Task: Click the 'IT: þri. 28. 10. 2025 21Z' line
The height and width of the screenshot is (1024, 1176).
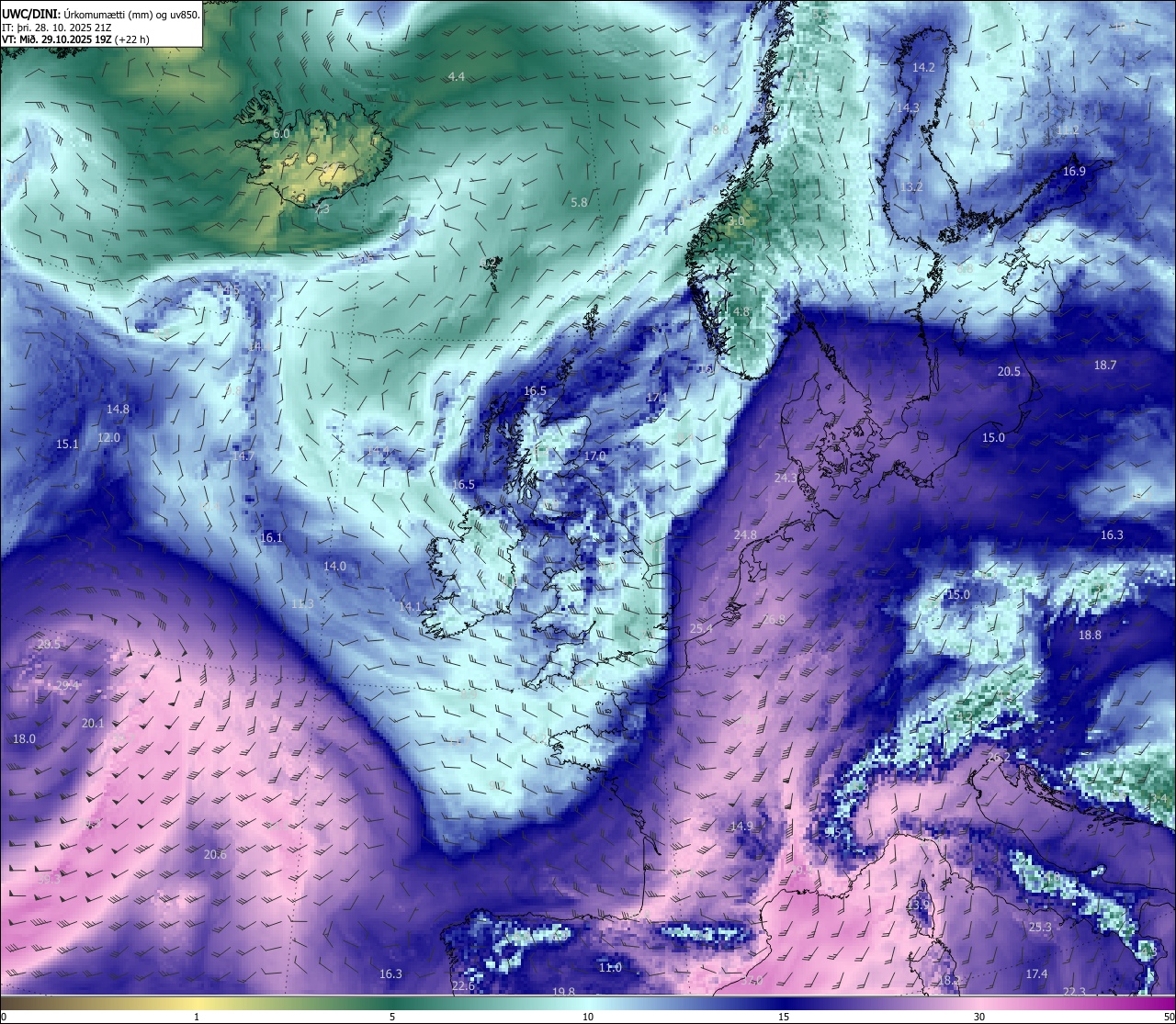Action: click(58, 28)
